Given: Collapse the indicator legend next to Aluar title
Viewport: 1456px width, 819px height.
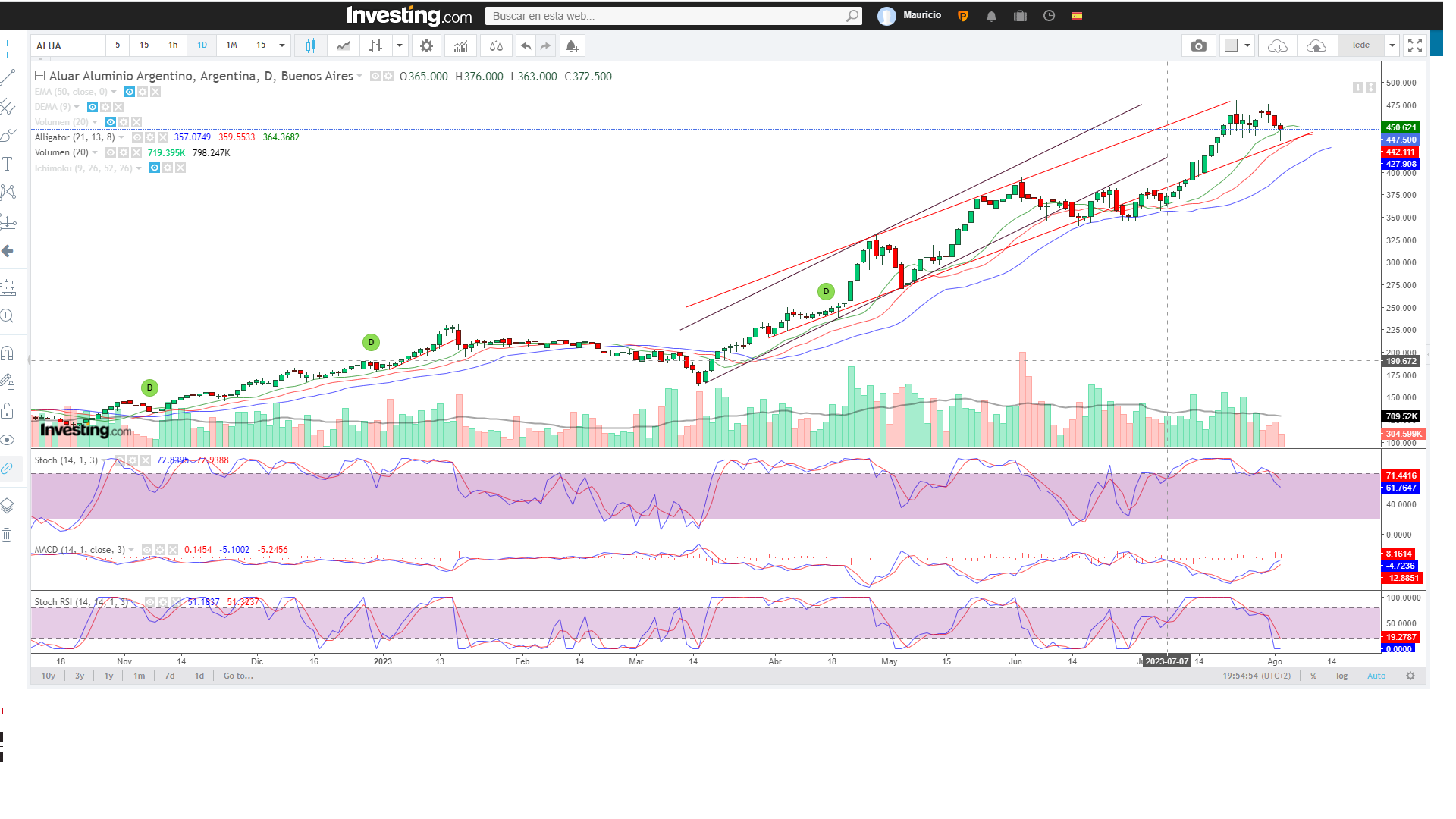Looking at the screenshot, I should pos(40,76).
